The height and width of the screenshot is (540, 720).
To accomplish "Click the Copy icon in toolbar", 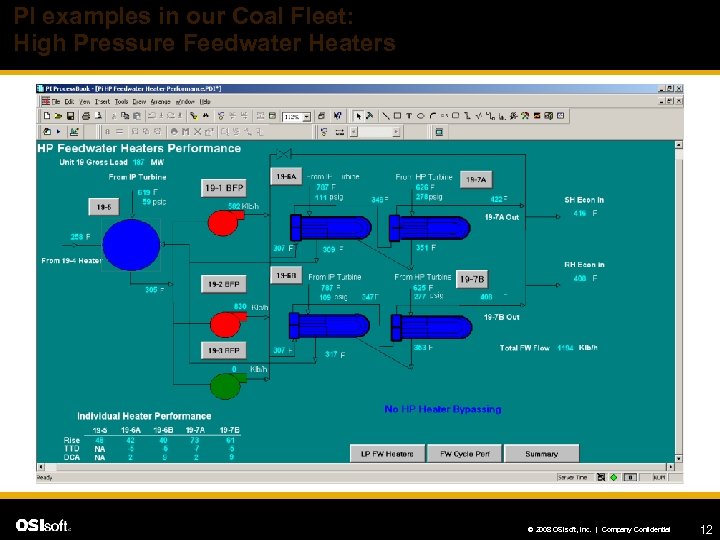I will [125, 116].
